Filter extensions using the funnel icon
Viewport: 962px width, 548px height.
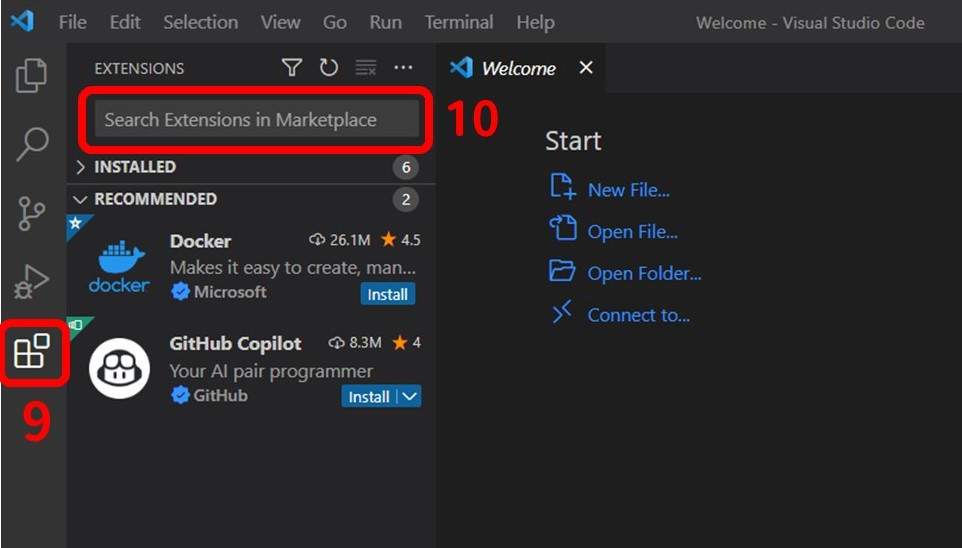tap(291, 68)
